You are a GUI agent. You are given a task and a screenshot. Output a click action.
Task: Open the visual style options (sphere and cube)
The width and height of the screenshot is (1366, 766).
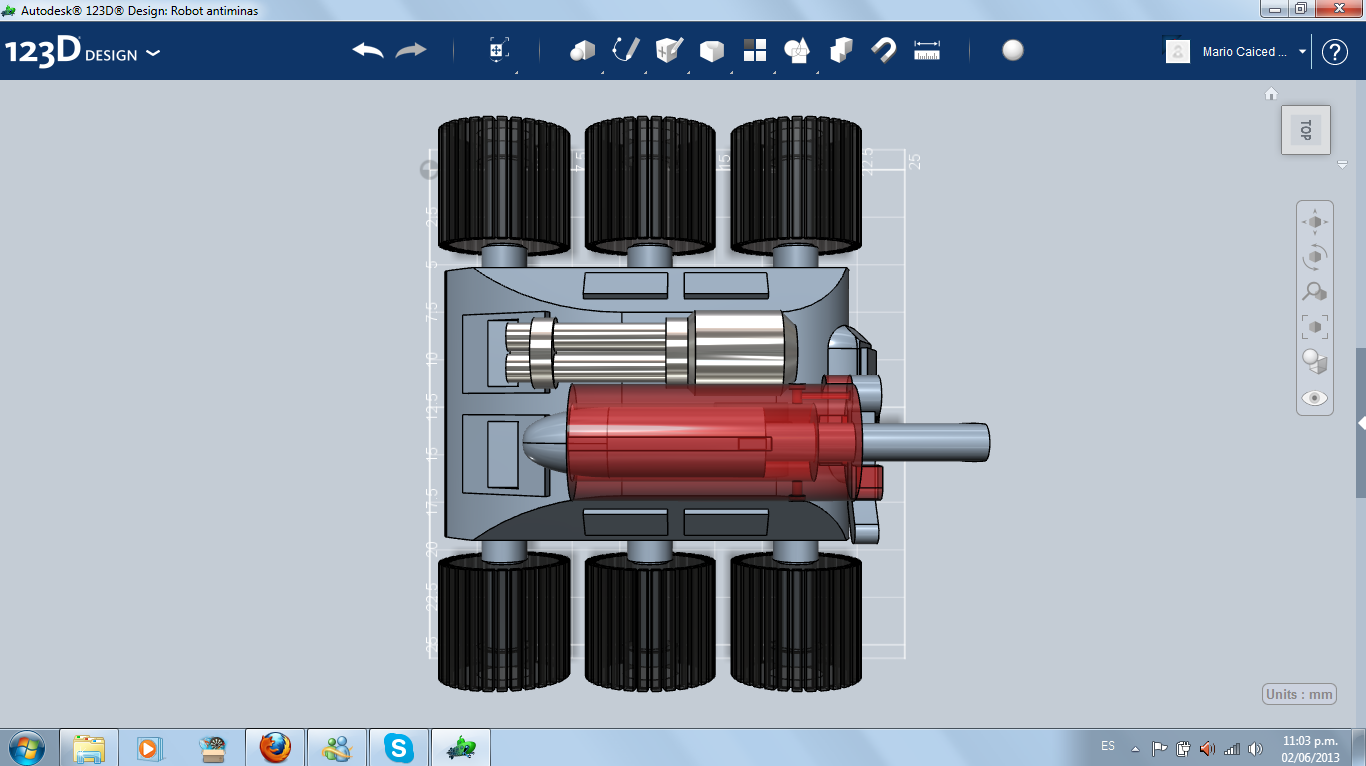[1315, 362]
